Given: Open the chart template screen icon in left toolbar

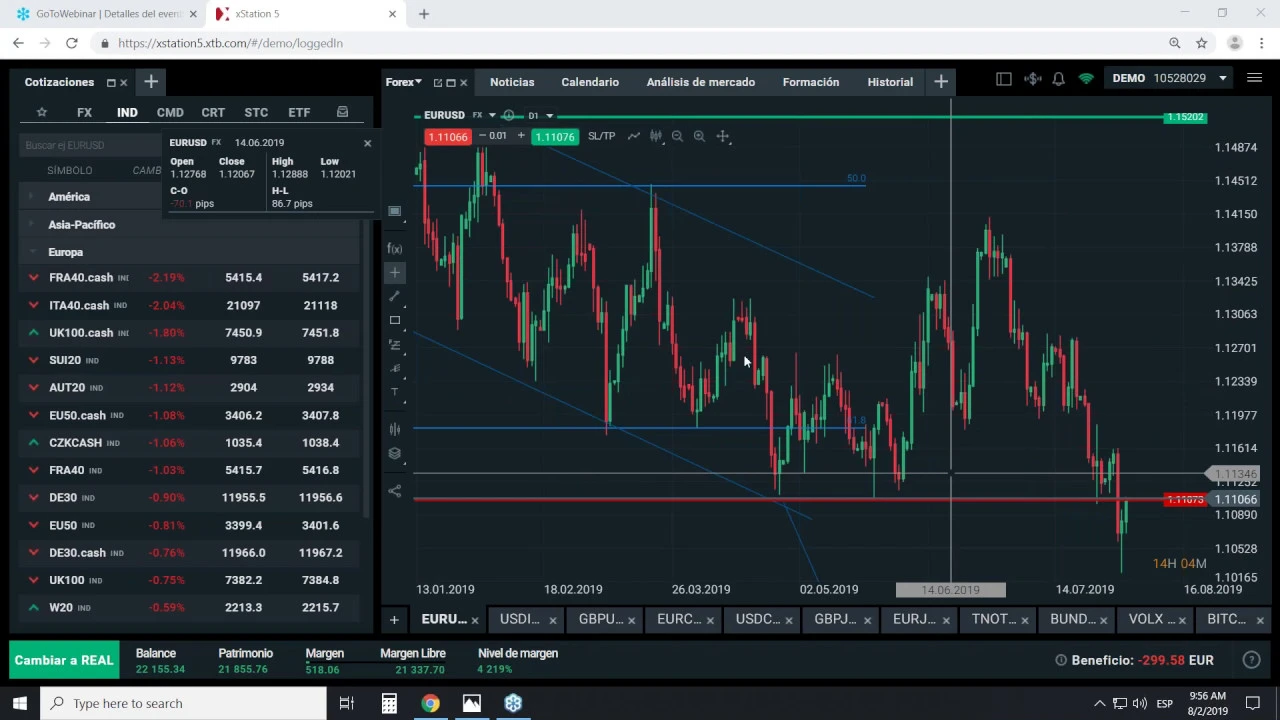Looking at the screenshot, I should 395,212.
